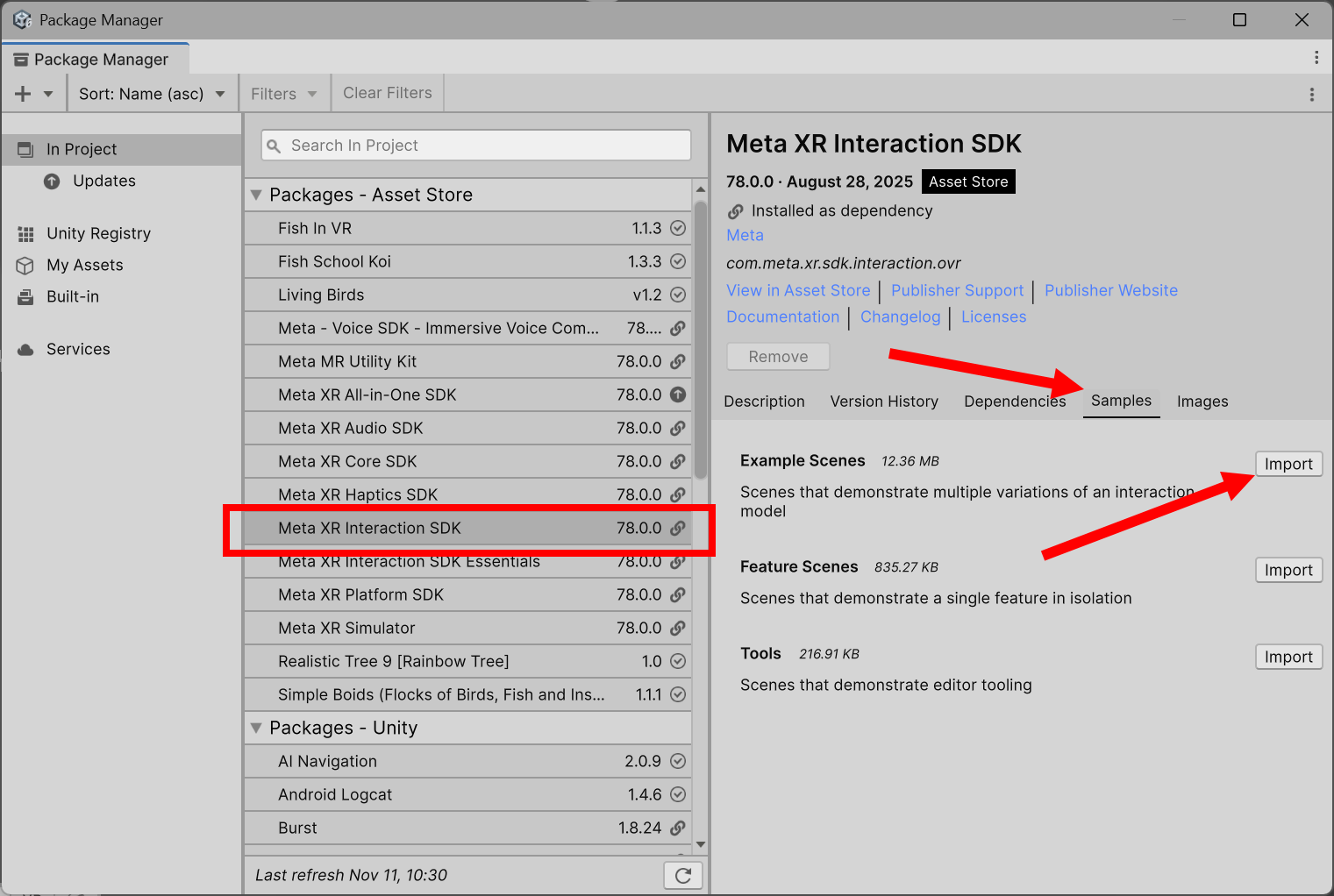
Task: Click link icon on Meta XR Simulator row
Action: click(x=678, y=628)
